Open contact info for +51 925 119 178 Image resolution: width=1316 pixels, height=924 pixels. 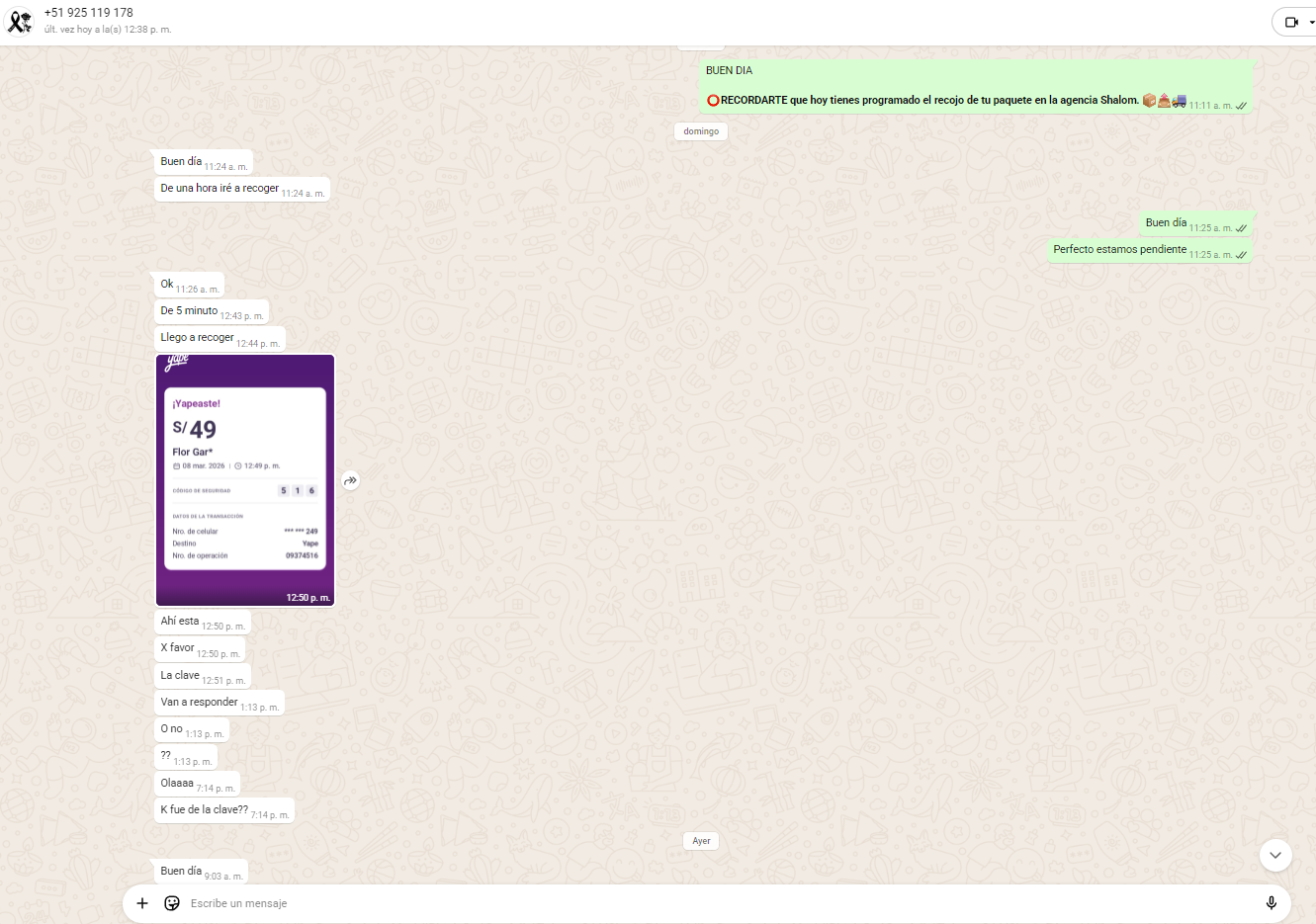pyautogui.click(x=89, y=13)
